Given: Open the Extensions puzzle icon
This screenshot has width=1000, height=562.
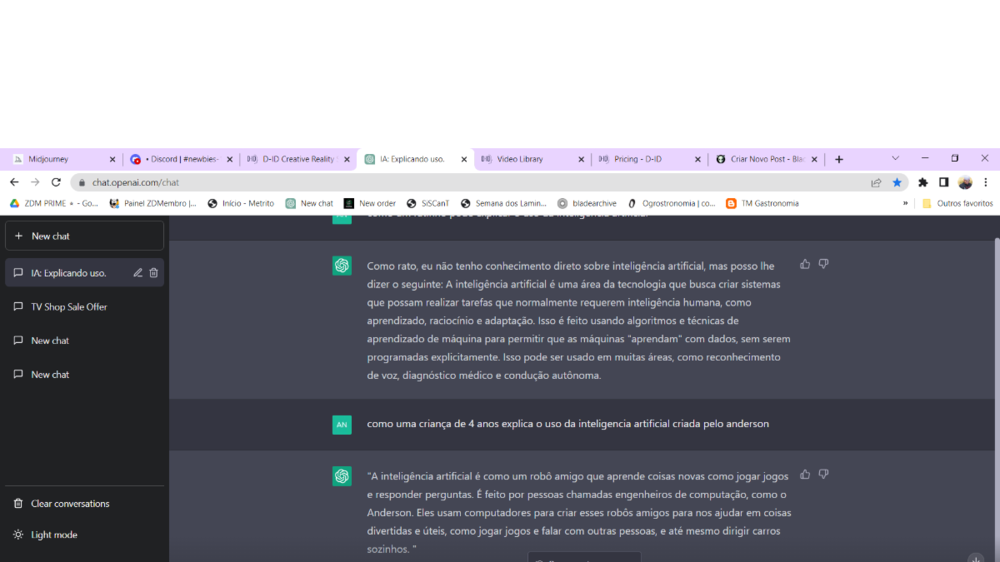Looking at the screenshot, I should (923, 182).
